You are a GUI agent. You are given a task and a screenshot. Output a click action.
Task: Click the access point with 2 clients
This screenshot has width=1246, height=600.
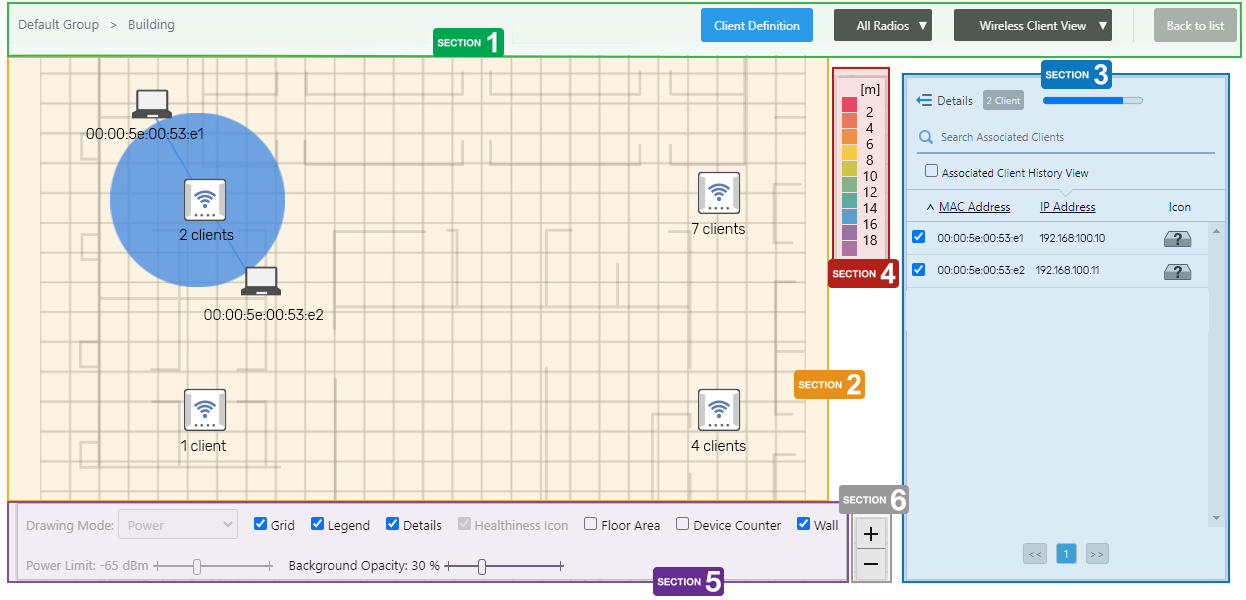205,200
